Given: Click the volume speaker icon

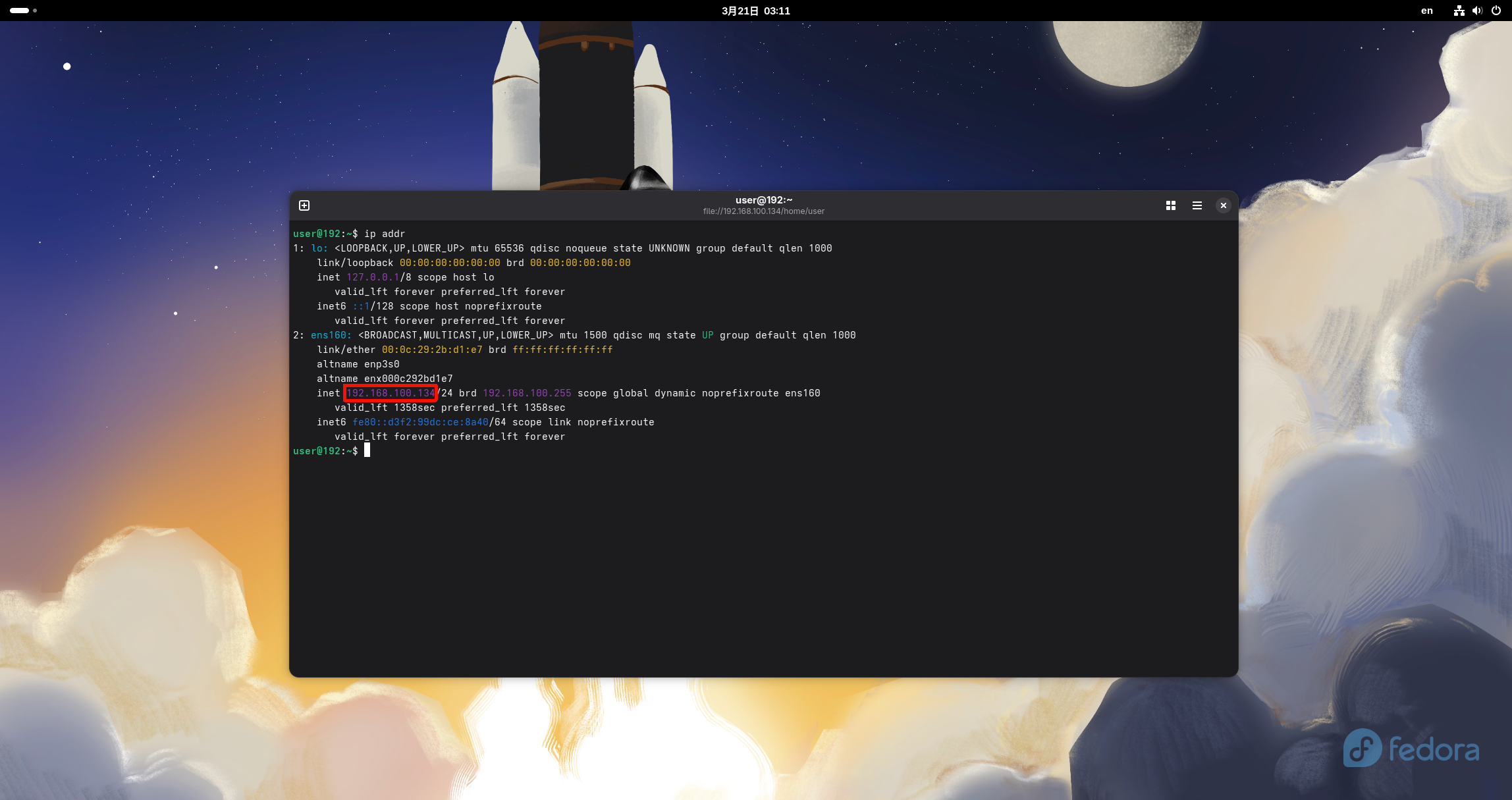Looking at the screenshot, I should (1477, 11).
